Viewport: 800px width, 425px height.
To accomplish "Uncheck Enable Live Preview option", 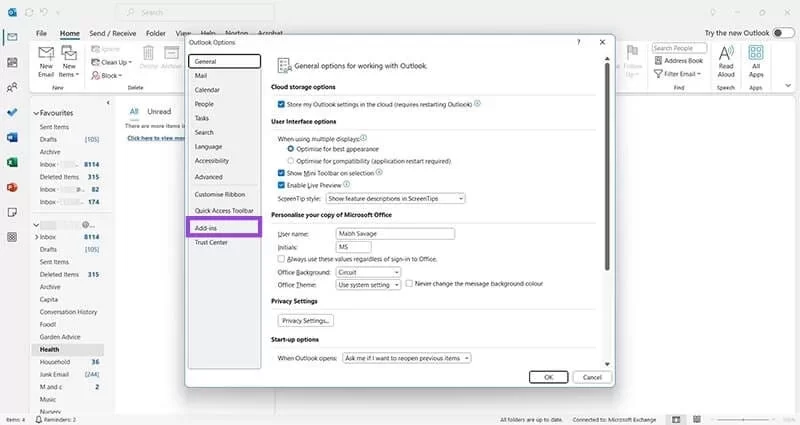I will tap(281, 185).
